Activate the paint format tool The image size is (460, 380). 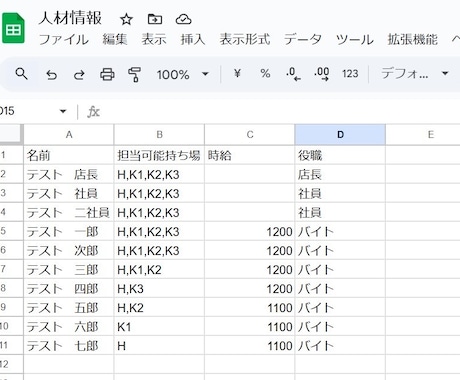pos(134,74)
